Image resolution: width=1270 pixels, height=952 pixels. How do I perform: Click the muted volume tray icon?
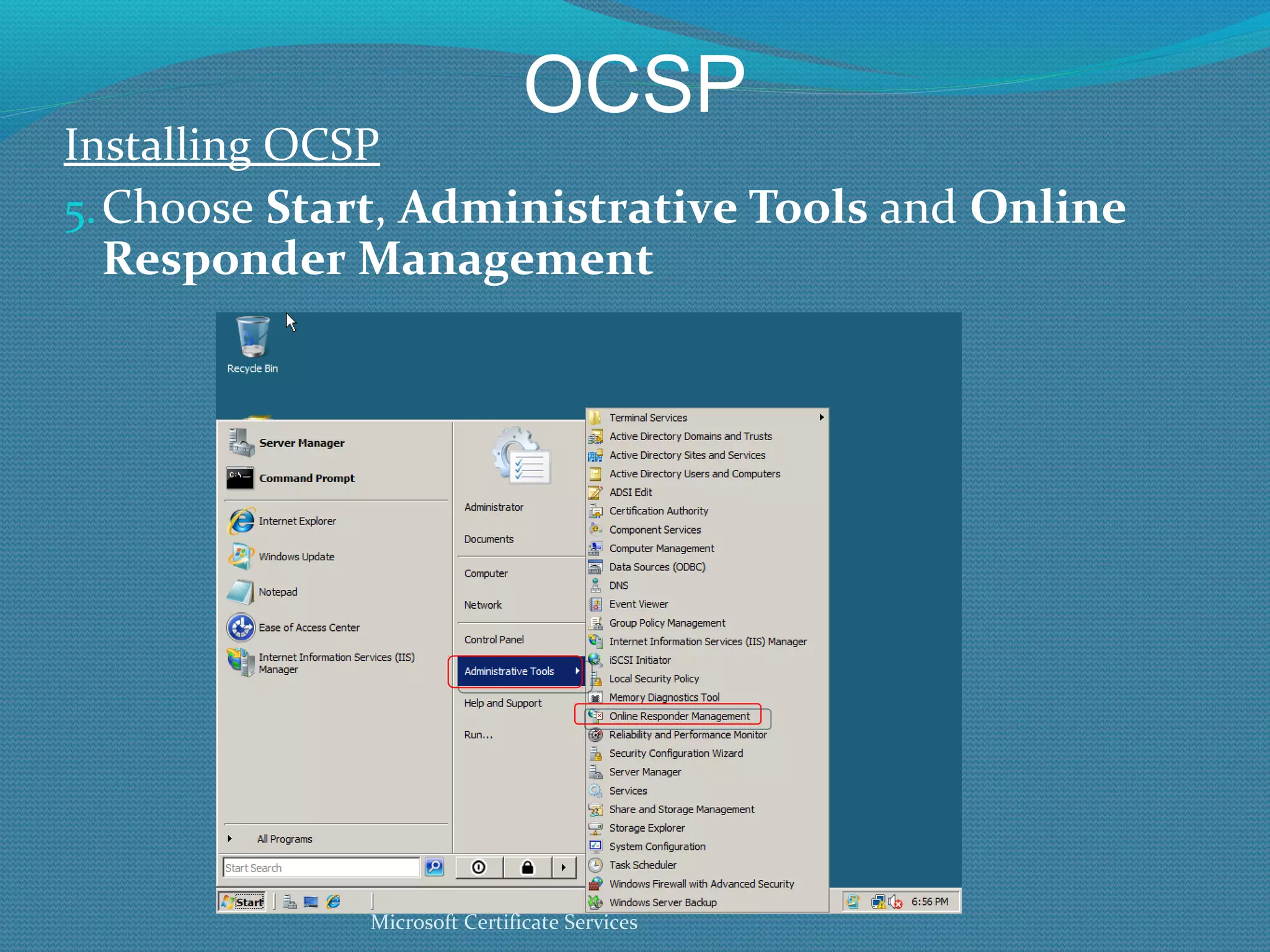point(895,902)
